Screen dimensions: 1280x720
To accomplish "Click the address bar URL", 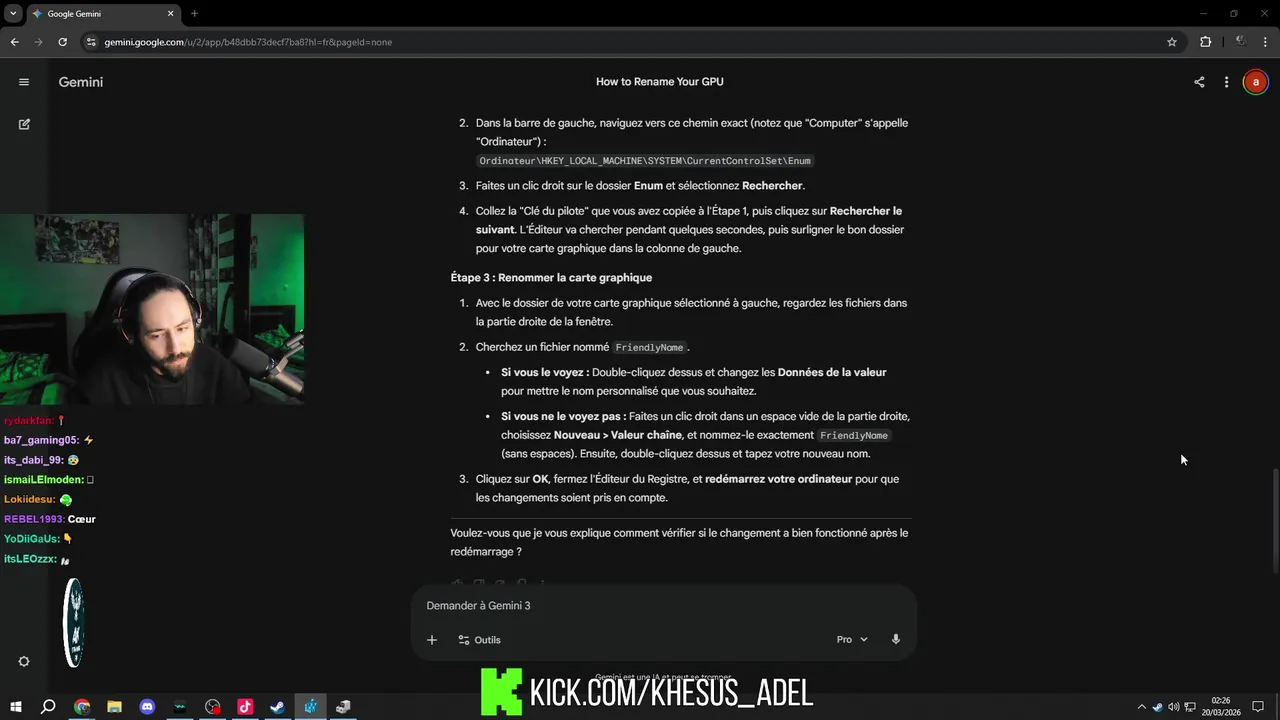I will click(248, 42).
